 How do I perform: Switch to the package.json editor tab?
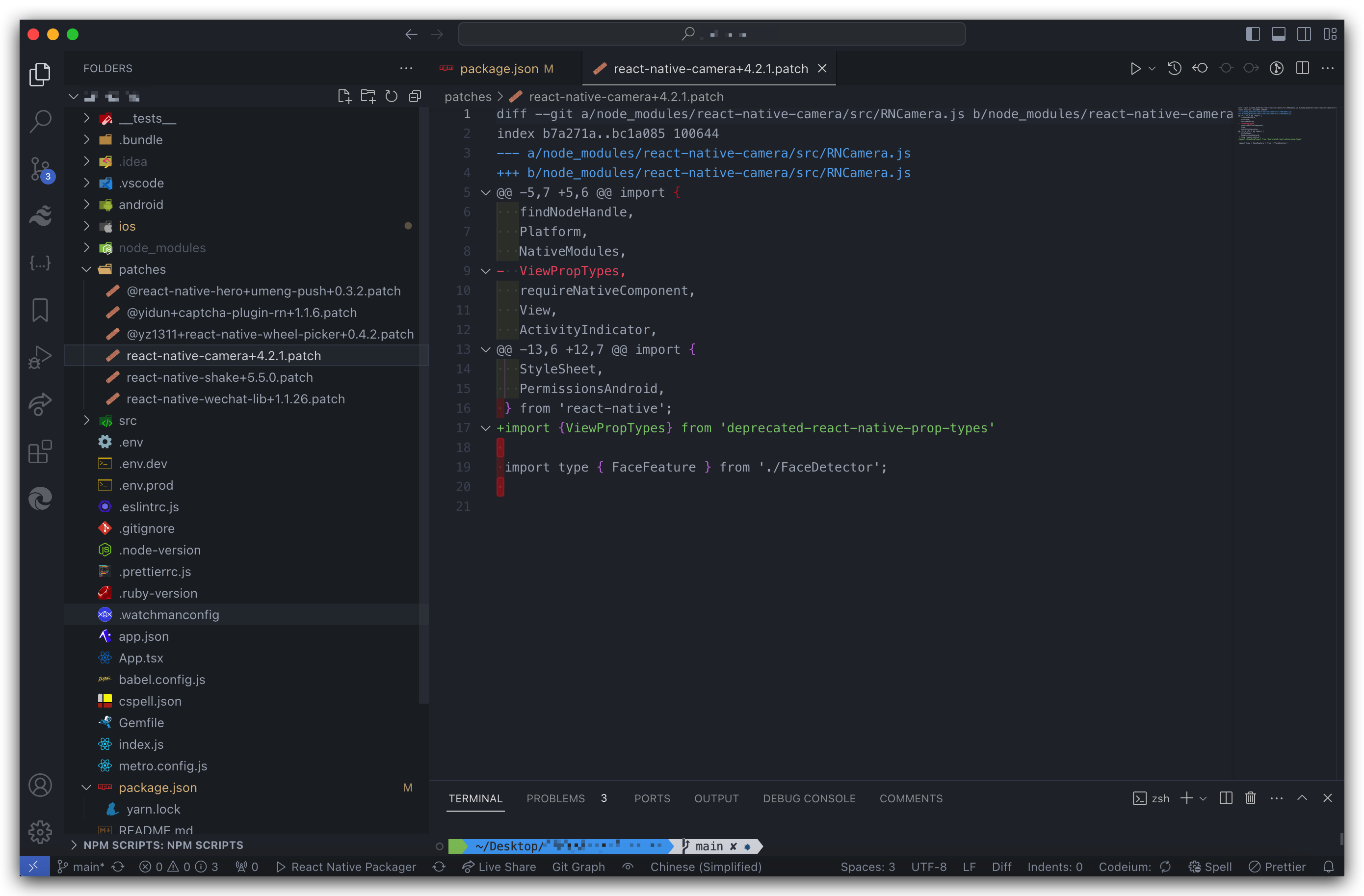498,69
